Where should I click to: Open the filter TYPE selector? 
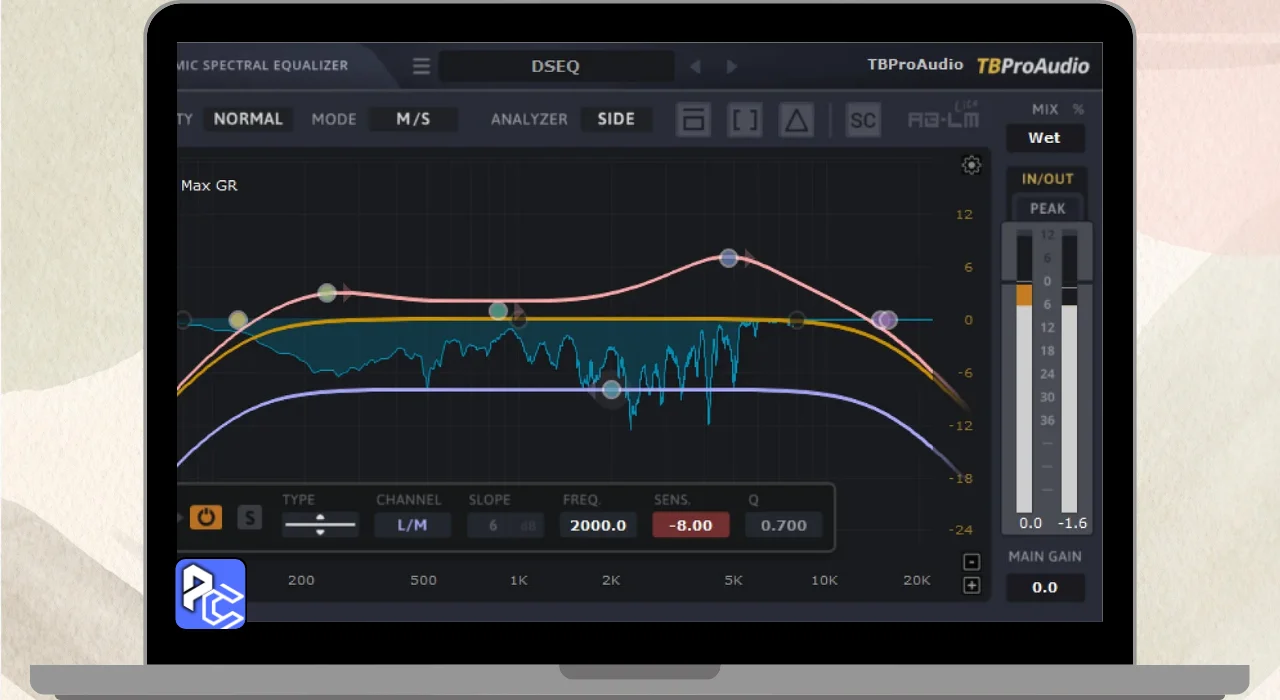point(320,524)
